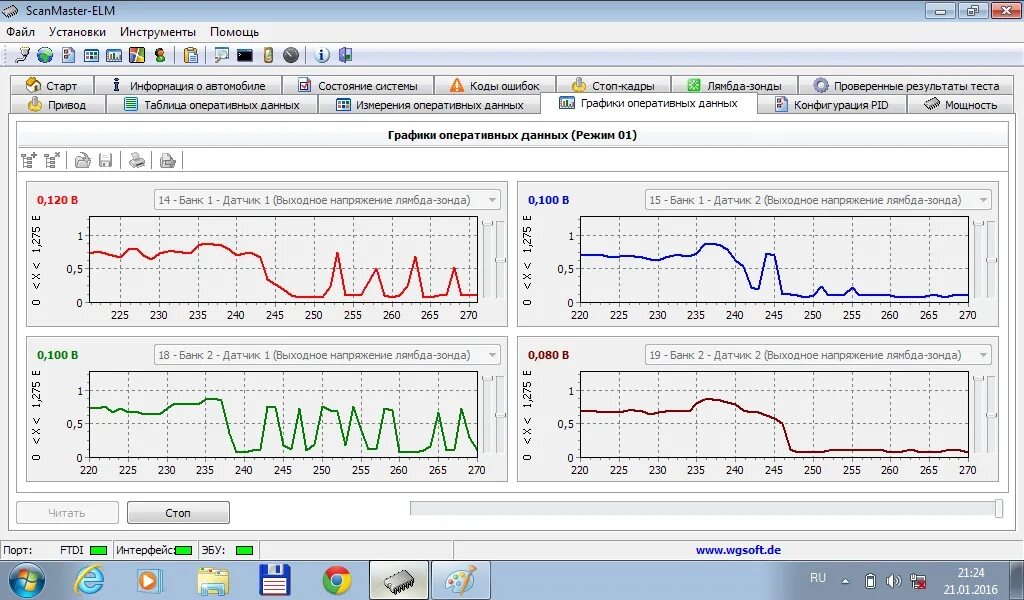Click the dark round gauge toolbar icon
Viewport: 1024px width, 600px height.
[291, 55]
